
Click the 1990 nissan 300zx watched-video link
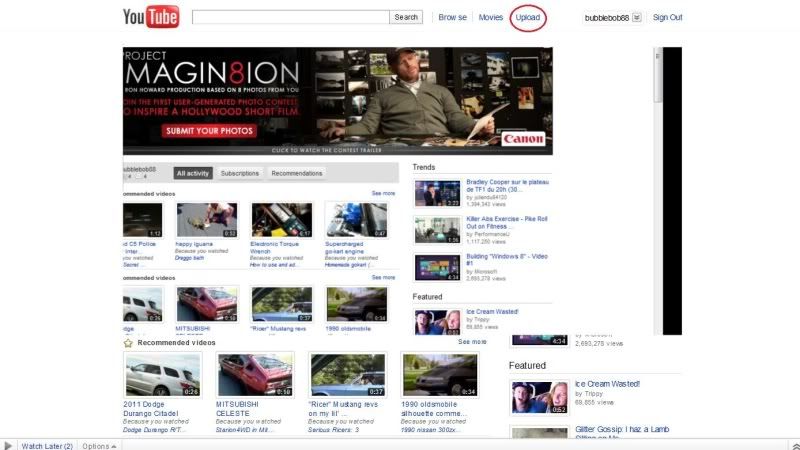pos(431,430)
